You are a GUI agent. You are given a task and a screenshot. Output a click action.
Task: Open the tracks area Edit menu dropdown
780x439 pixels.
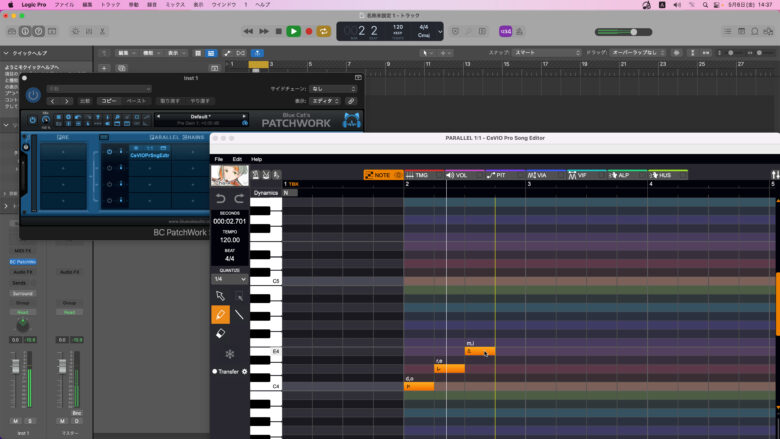126,53
